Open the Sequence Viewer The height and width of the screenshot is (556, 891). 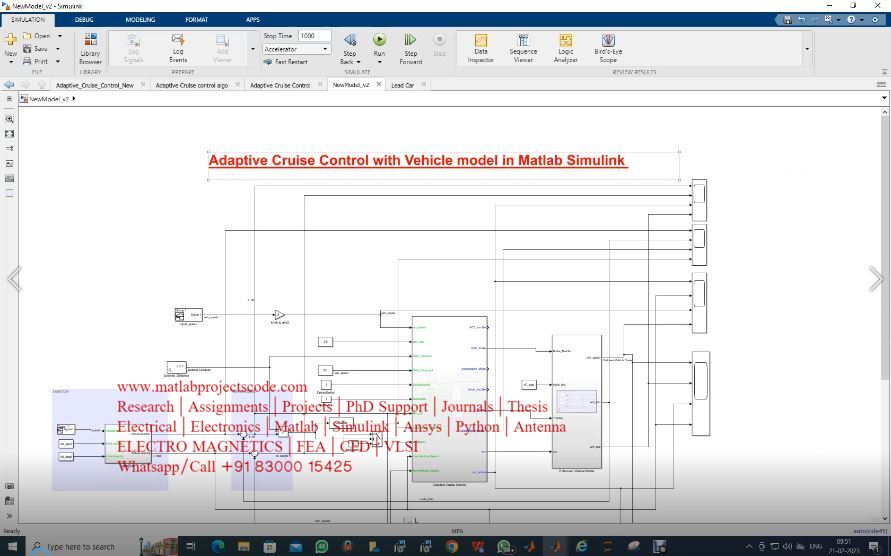(x=523, y=47)
